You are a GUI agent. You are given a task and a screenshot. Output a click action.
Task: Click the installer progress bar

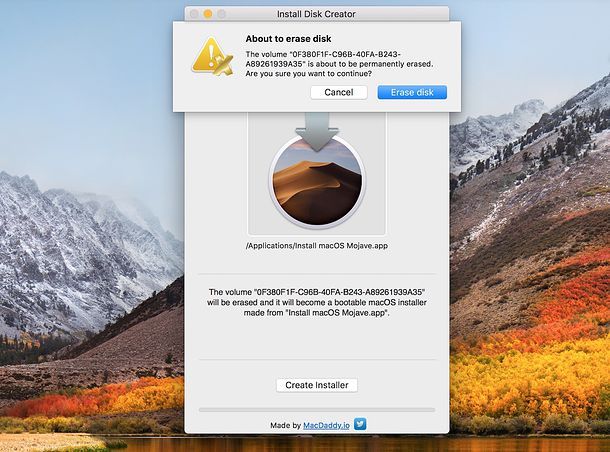(x=317, y=410)
